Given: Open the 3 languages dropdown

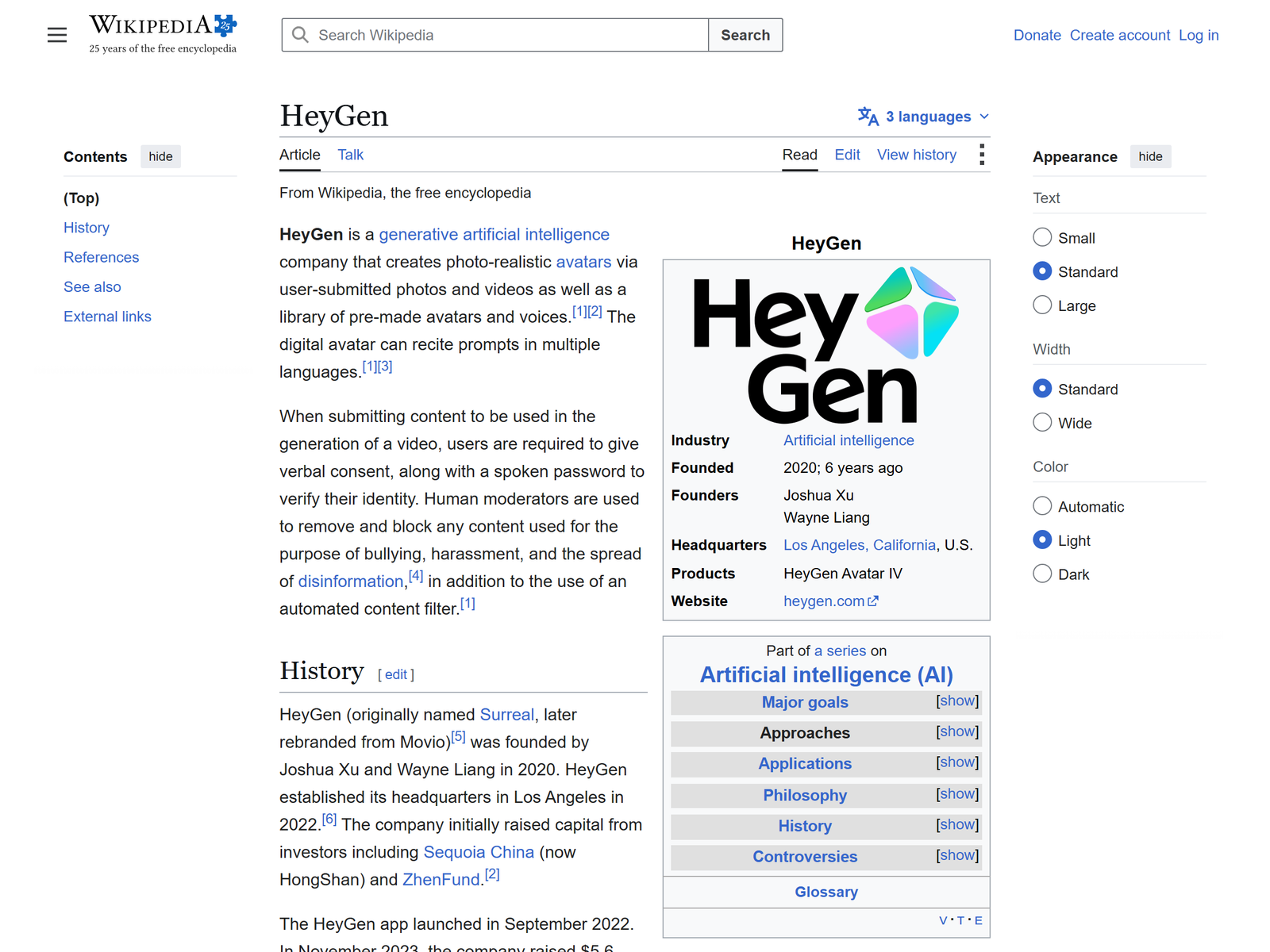Looking at the screenshot, I should (924, 117).
